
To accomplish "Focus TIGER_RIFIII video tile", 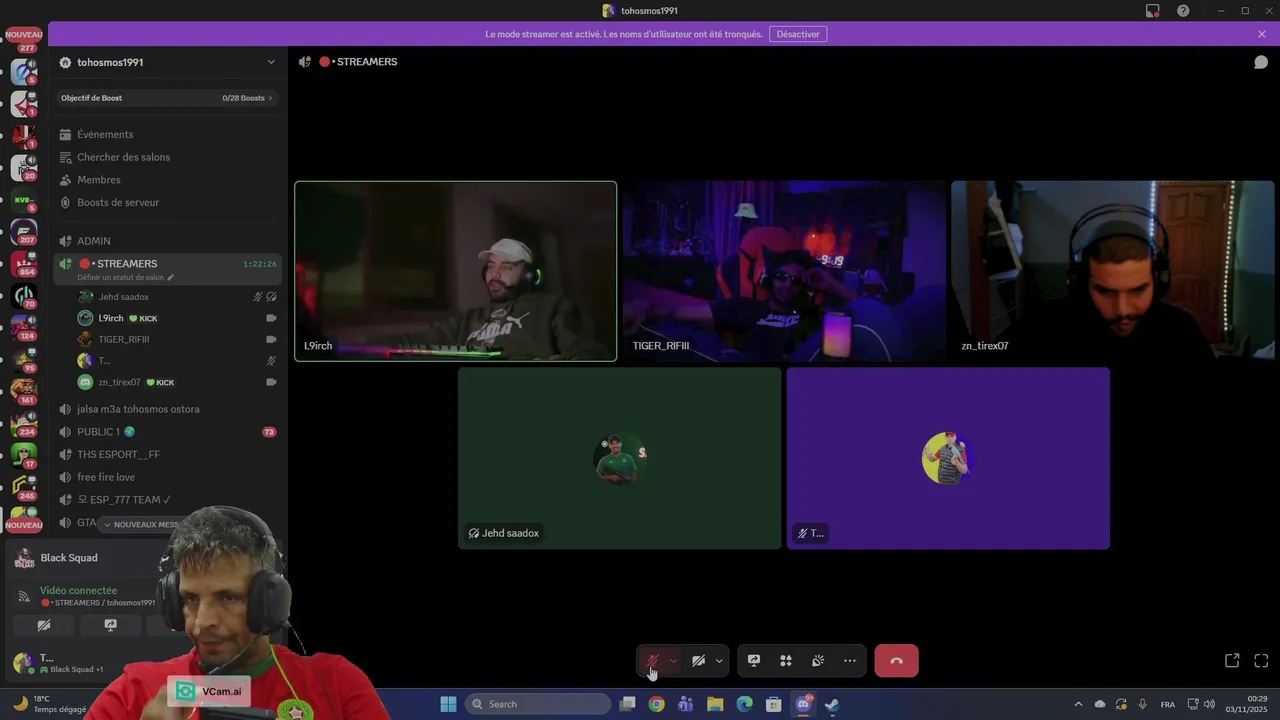I will point(784,271).
